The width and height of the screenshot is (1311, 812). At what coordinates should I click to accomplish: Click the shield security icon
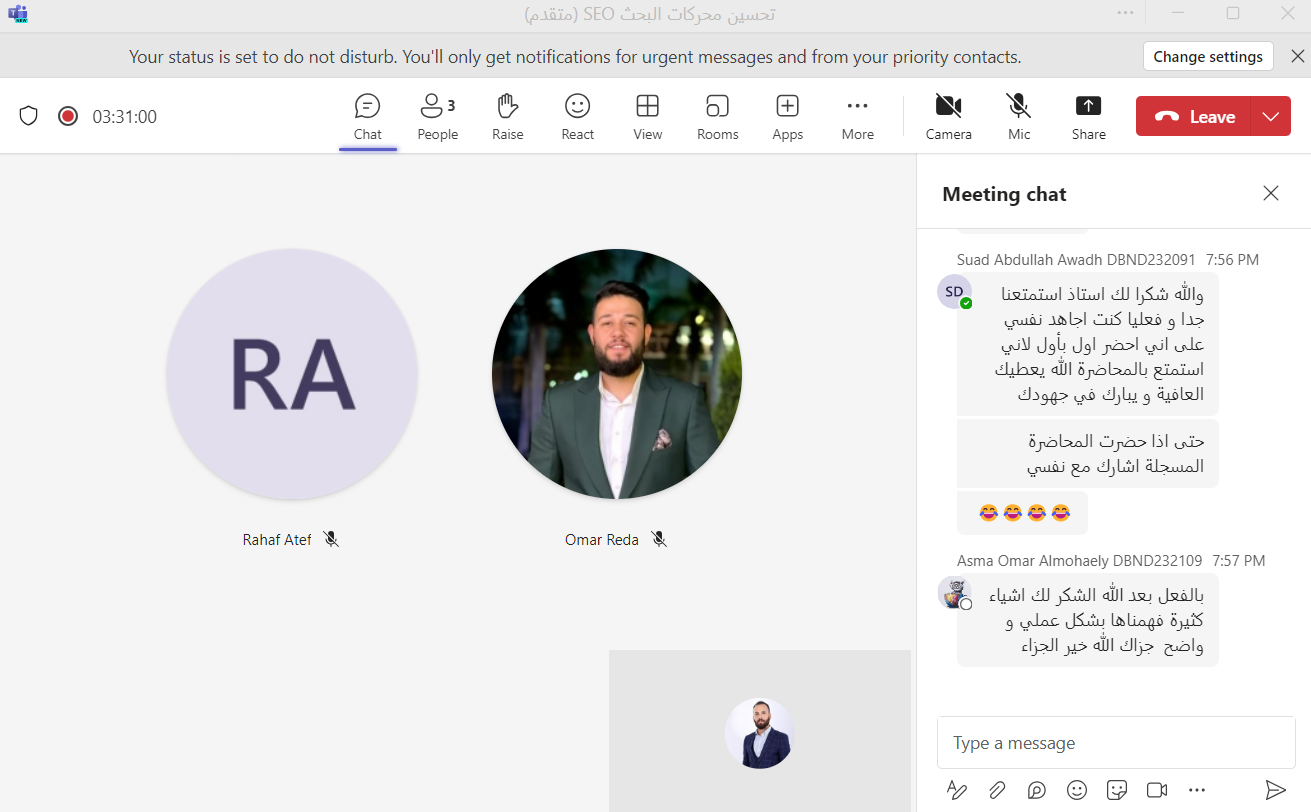tap(29, 116)
